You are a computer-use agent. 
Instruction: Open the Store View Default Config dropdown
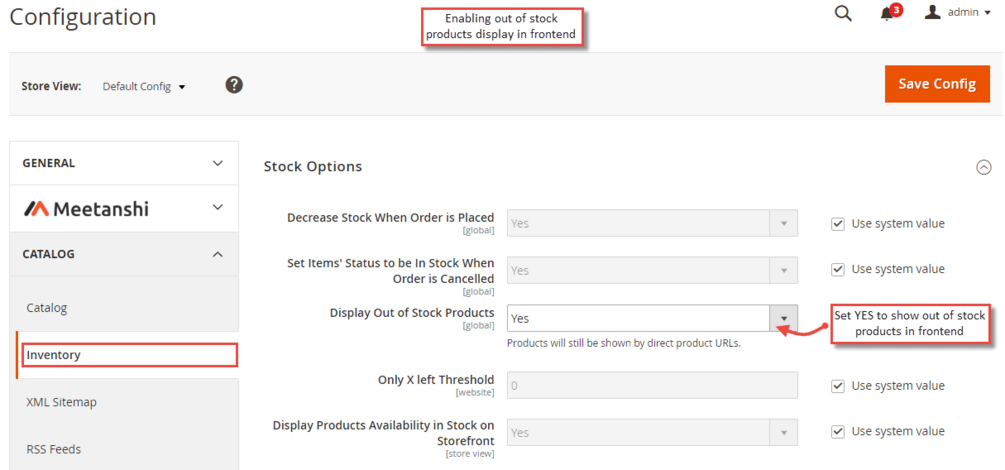click(x=144, y=87)
